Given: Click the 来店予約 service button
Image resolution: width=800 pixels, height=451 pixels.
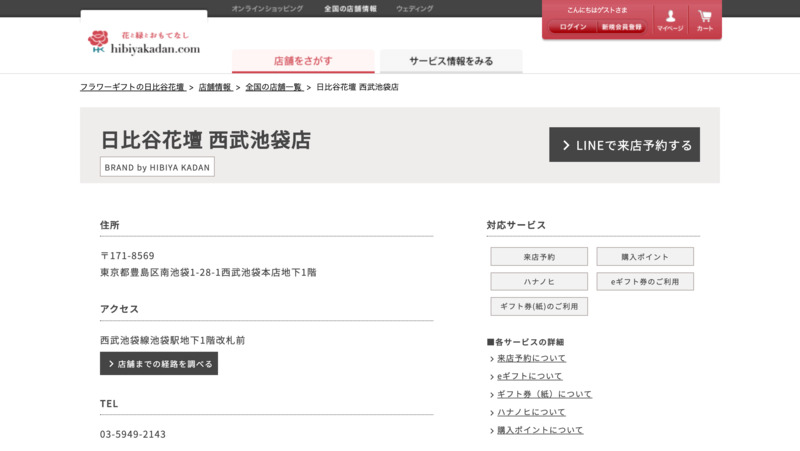Looking at the screenshot, I should tap(539, 257).
